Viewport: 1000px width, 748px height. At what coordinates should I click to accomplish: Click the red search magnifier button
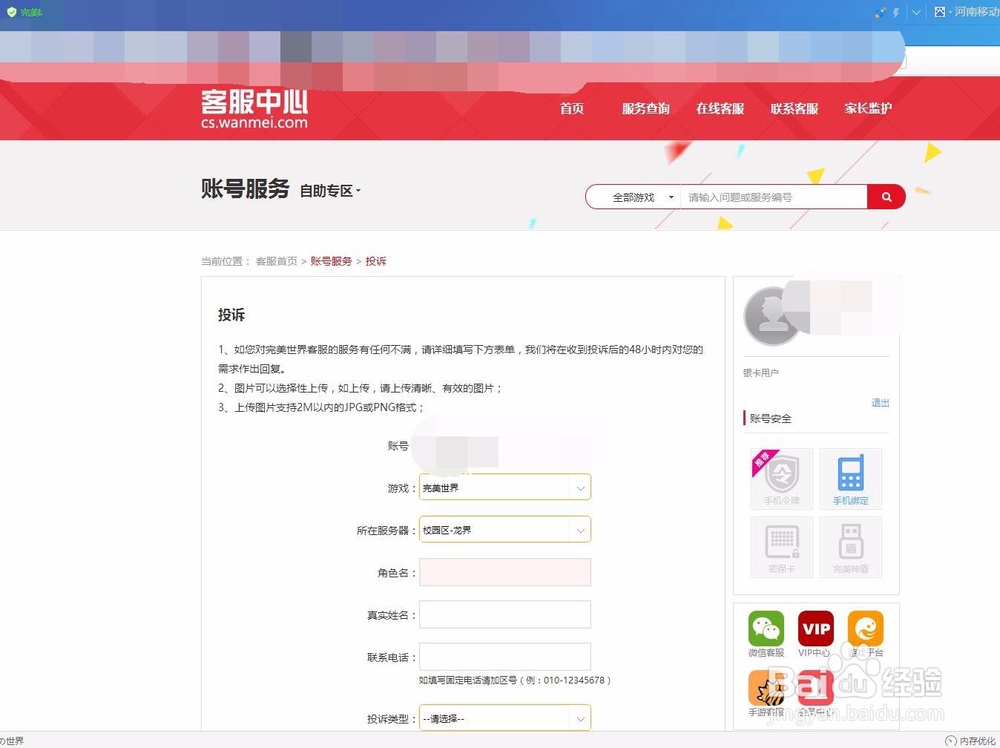pos(886,197)
